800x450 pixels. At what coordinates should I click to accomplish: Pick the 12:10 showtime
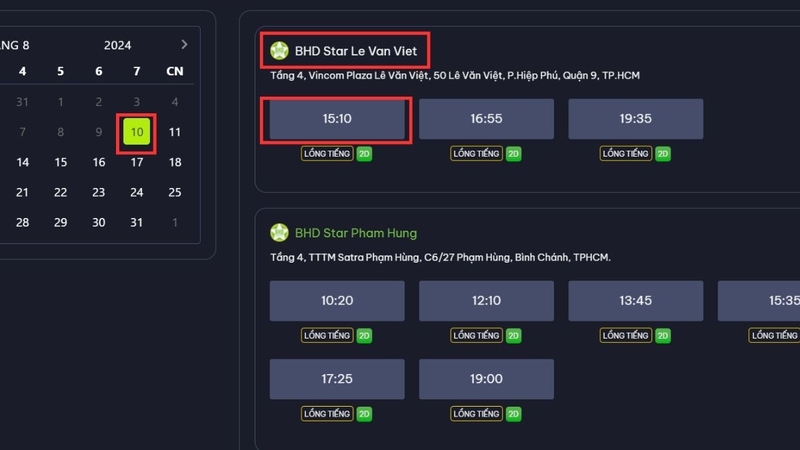pyautogui.click(x=486, y=301)
